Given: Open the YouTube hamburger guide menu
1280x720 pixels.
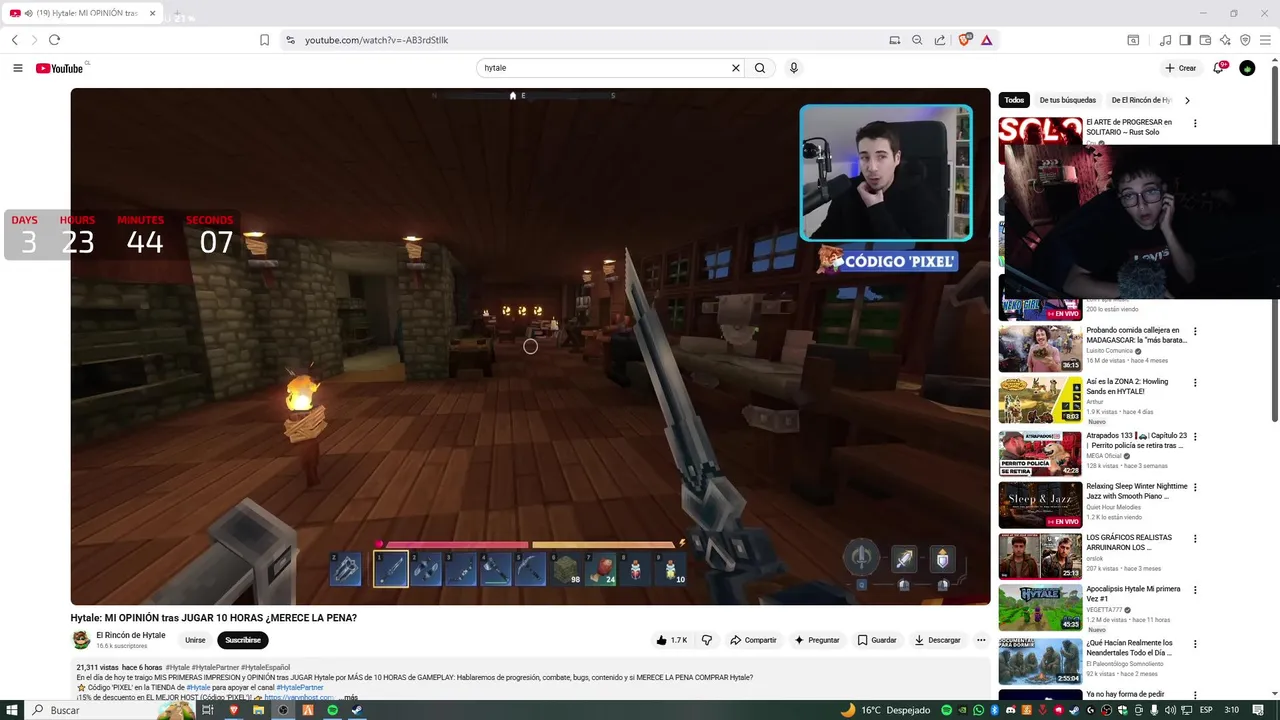Looking at the screenshot, I should 18,68.
